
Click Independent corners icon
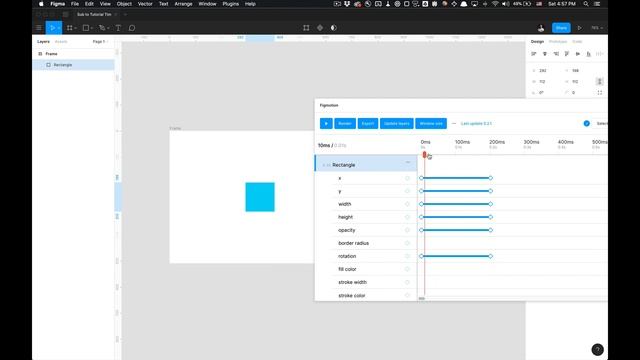click(x=600, y=93)
